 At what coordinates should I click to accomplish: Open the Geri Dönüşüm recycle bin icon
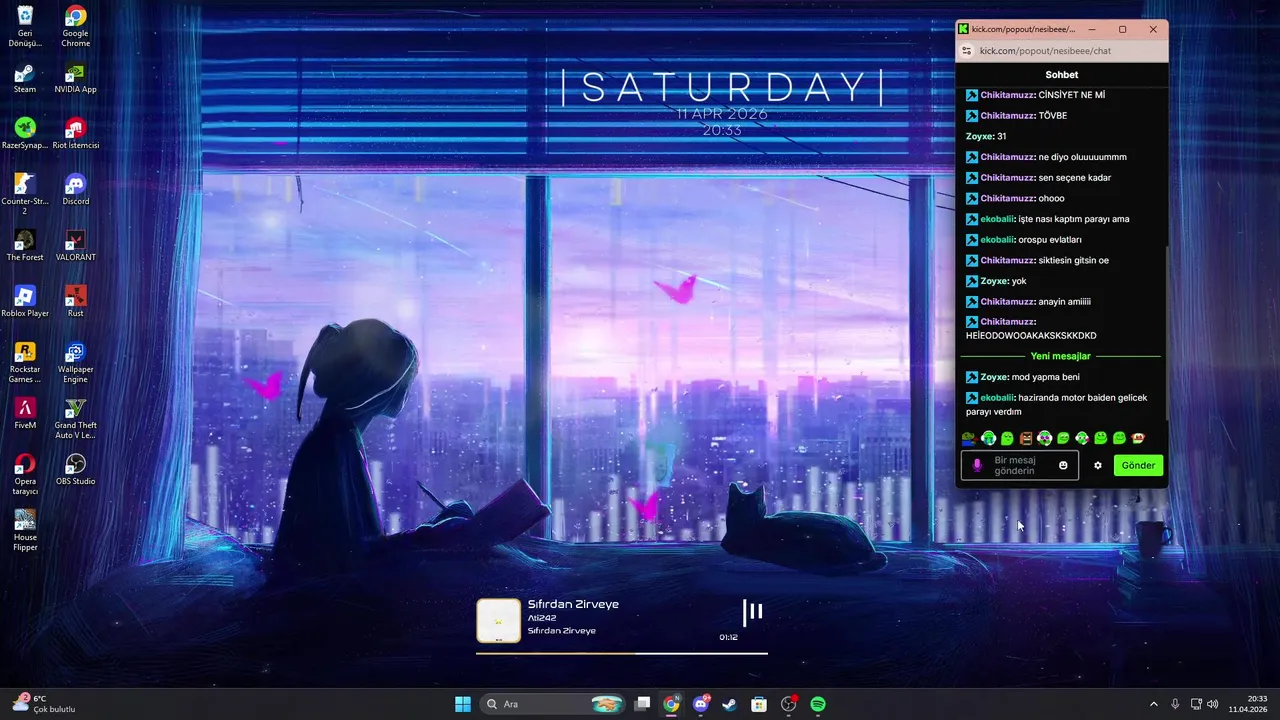click(x=25, y=26)
